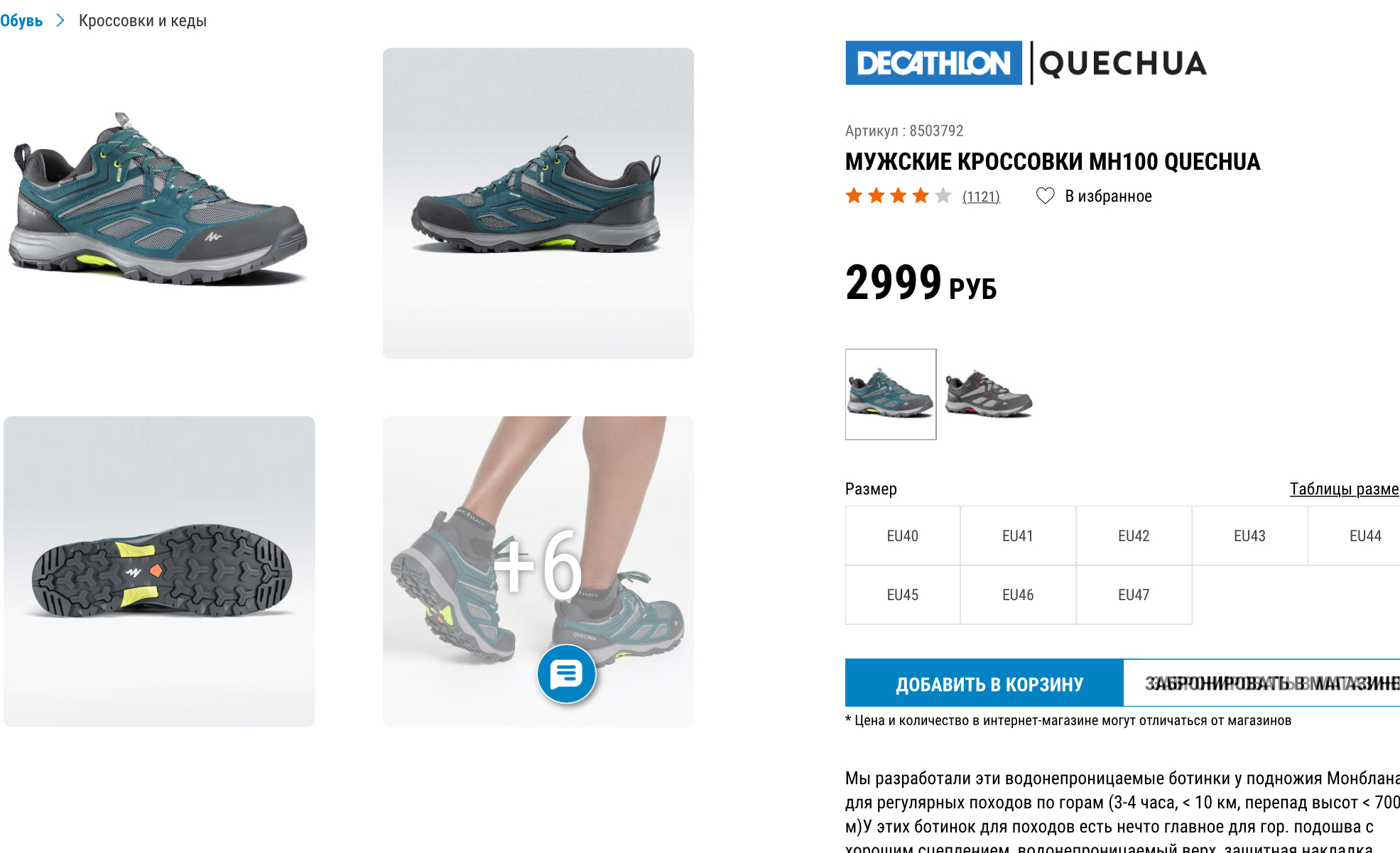Open reviews count (1121) link
The height and width of the screenshot is (853, 1400).
coord(981,197)
